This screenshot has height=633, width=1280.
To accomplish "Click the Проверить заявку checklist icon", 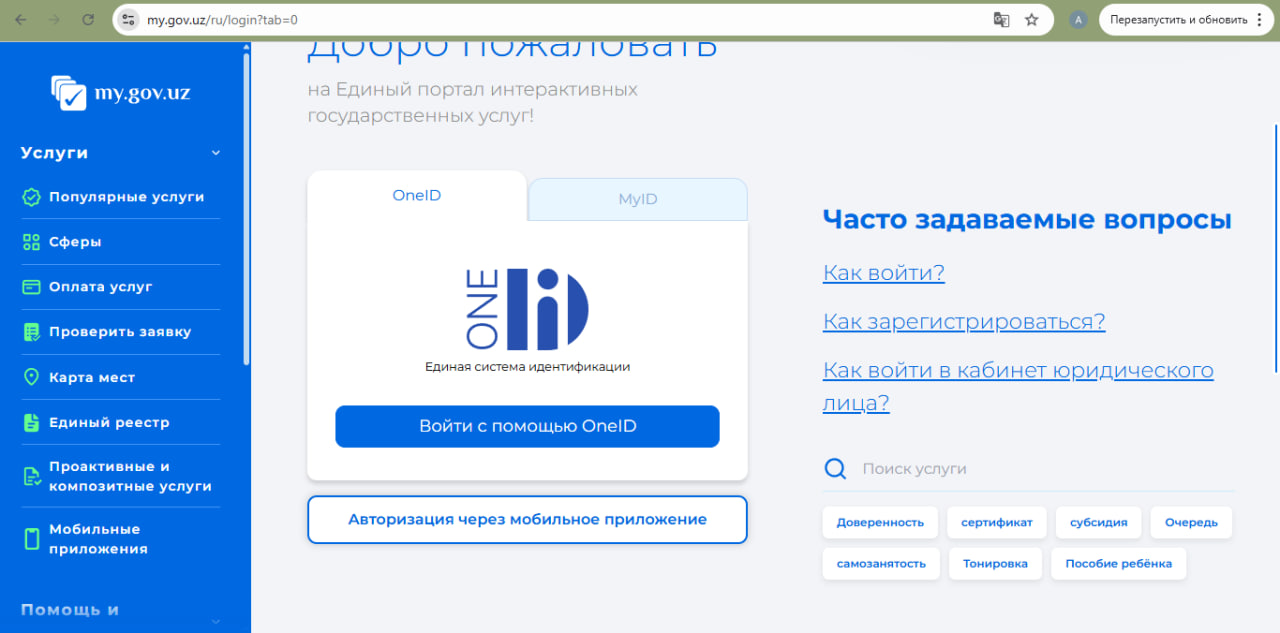I will 31,332.
